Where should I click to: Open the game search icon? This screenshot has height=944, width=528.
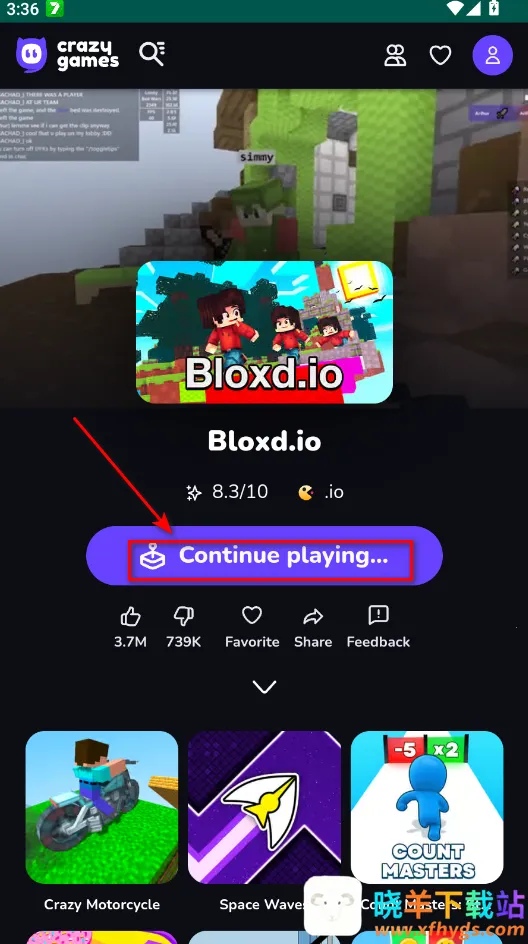click(152, 54)
